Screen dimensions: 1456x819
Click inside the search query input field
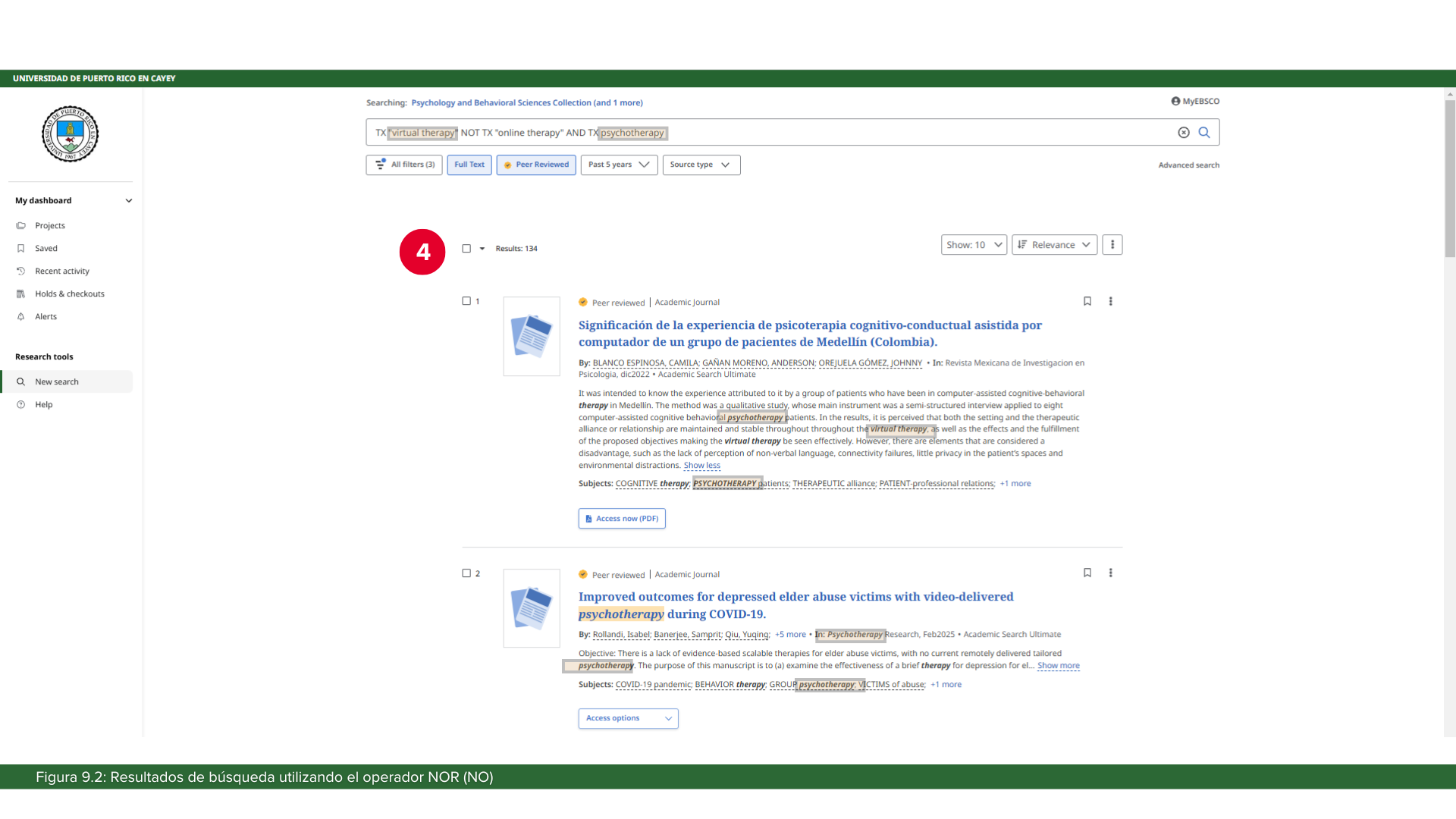[x=910, y=133]
